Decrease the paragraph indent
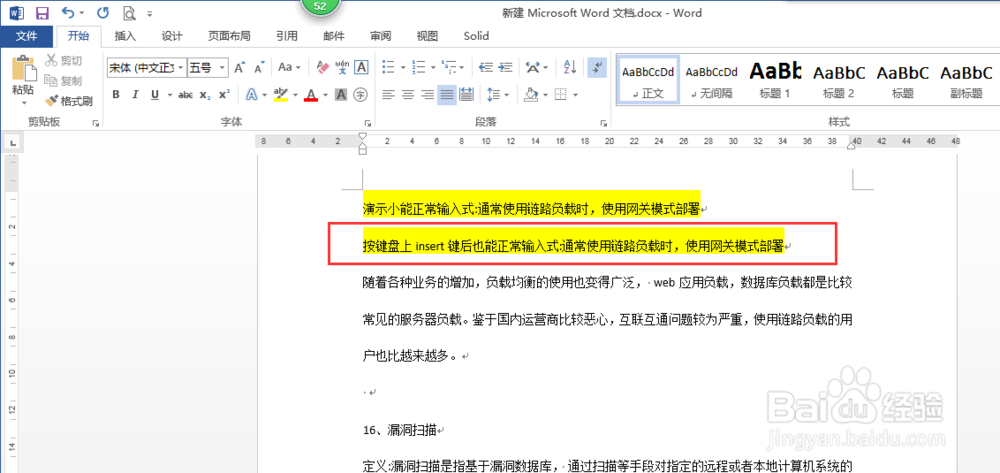This screenshot has height=473, width=1000. 486,67
